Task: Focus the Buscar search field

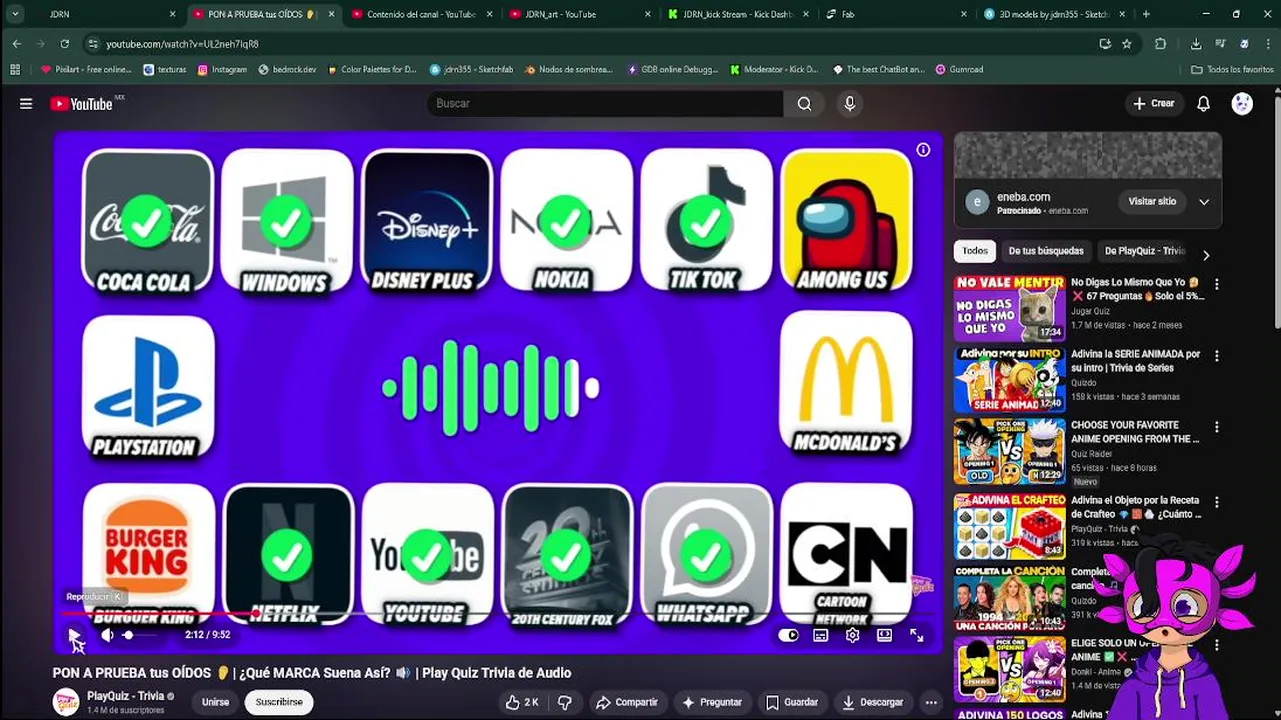Action: coord(605,103)
